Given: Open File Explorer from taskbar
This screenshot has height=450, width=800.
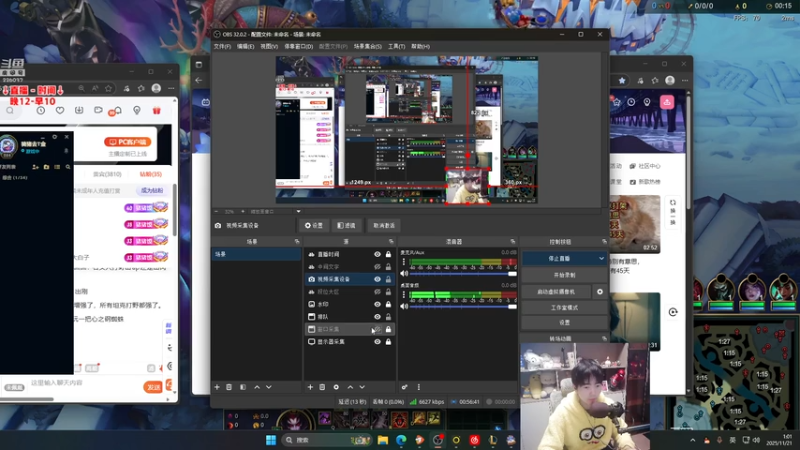Looking at the screenshot, I should (x=383, y=440).
